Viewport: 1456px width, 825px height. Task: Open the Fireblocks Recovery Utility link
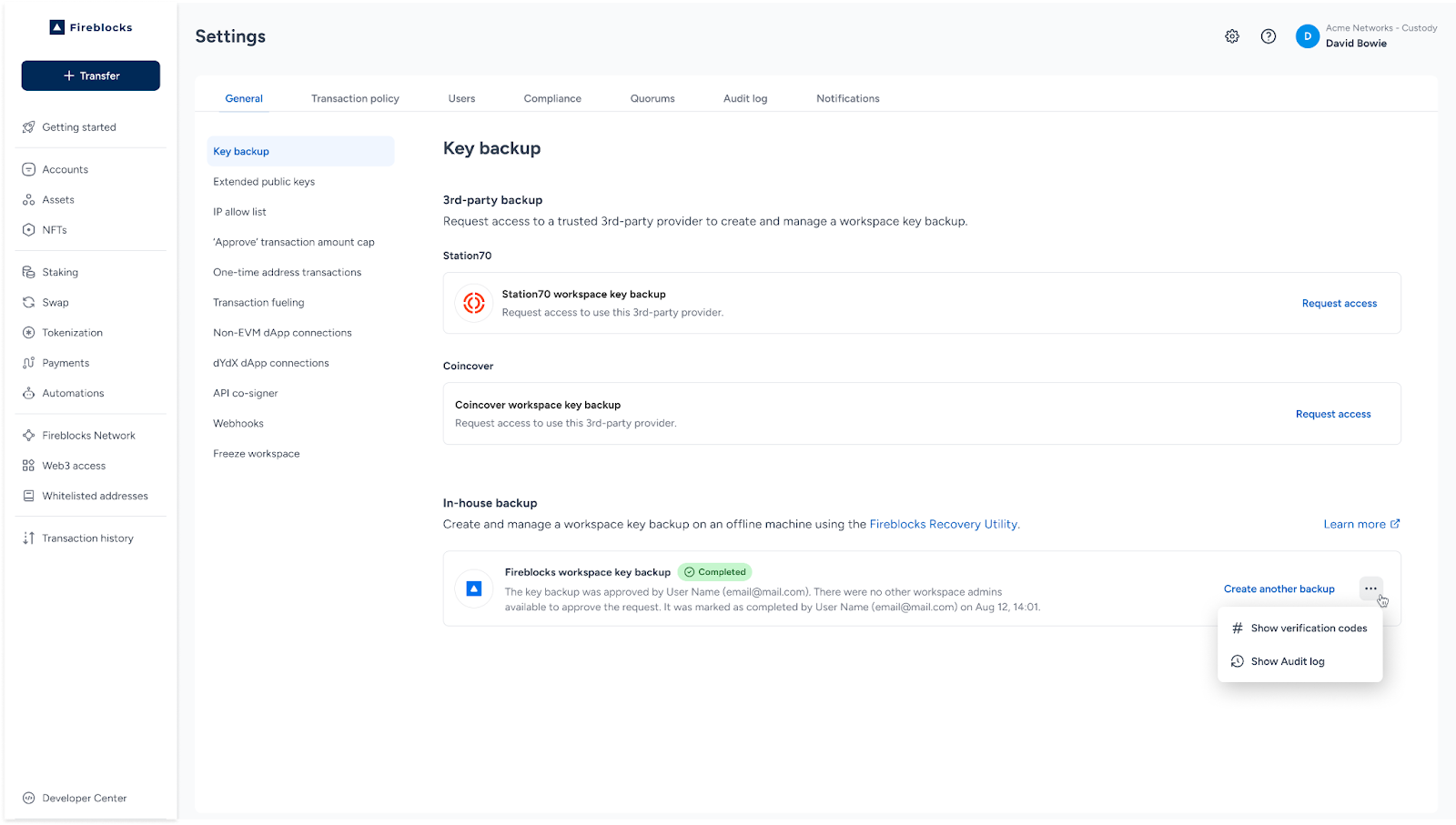pos(945,524)
